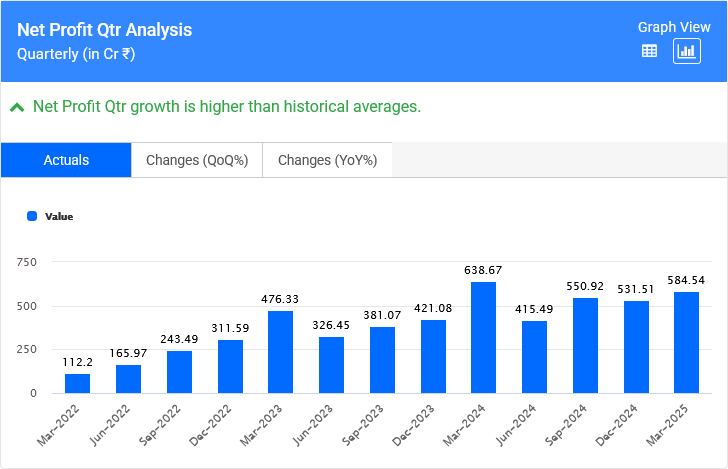Select the graph view bar-chart icon
This screenshot has height=469, width=728.
pos(687,51)
